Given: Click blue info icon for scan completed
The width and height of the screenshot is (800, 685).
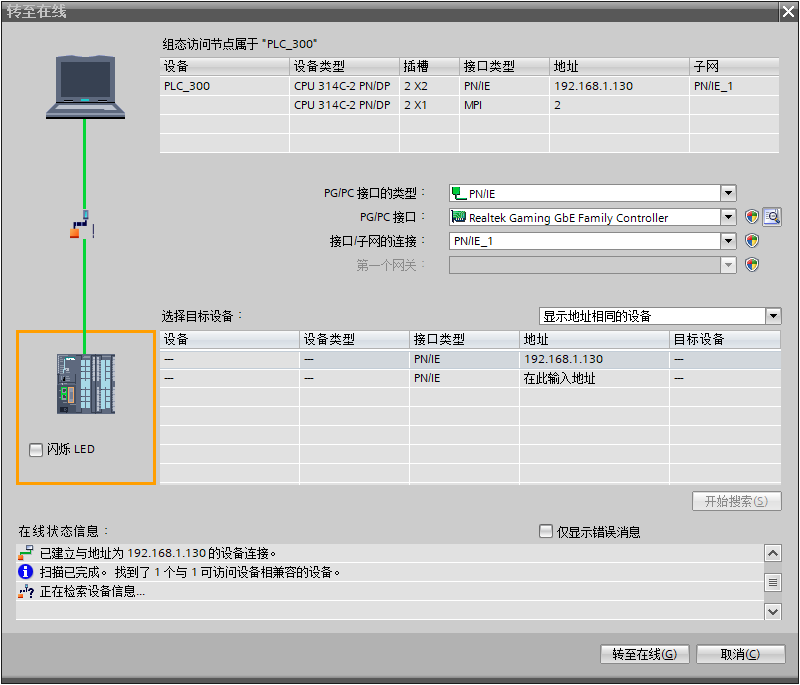Looking at the screenshot, I should pyautogui.click(x=26, y=572).
